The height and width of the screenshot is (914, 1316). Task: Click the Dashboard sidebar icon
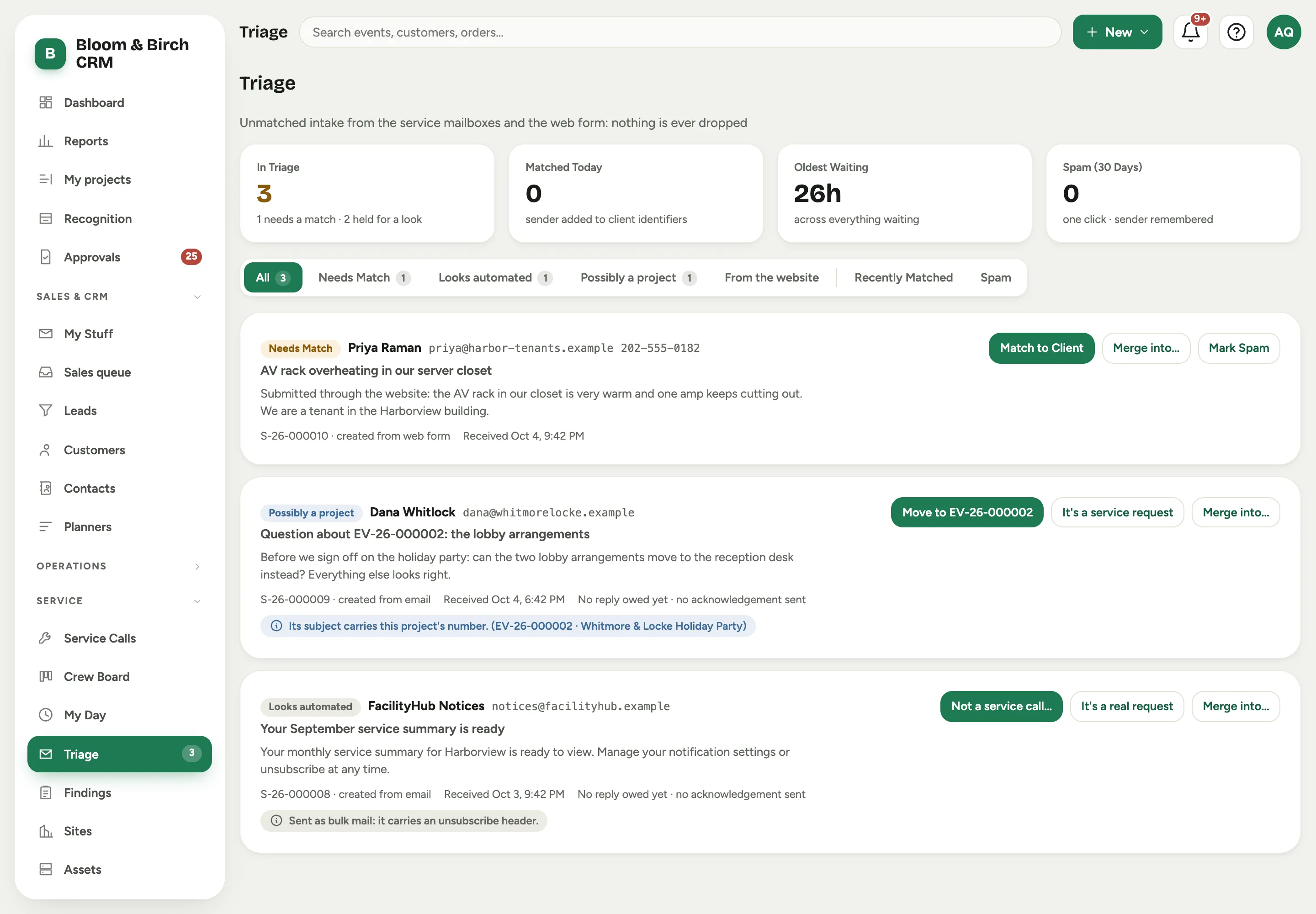(45, 102)
